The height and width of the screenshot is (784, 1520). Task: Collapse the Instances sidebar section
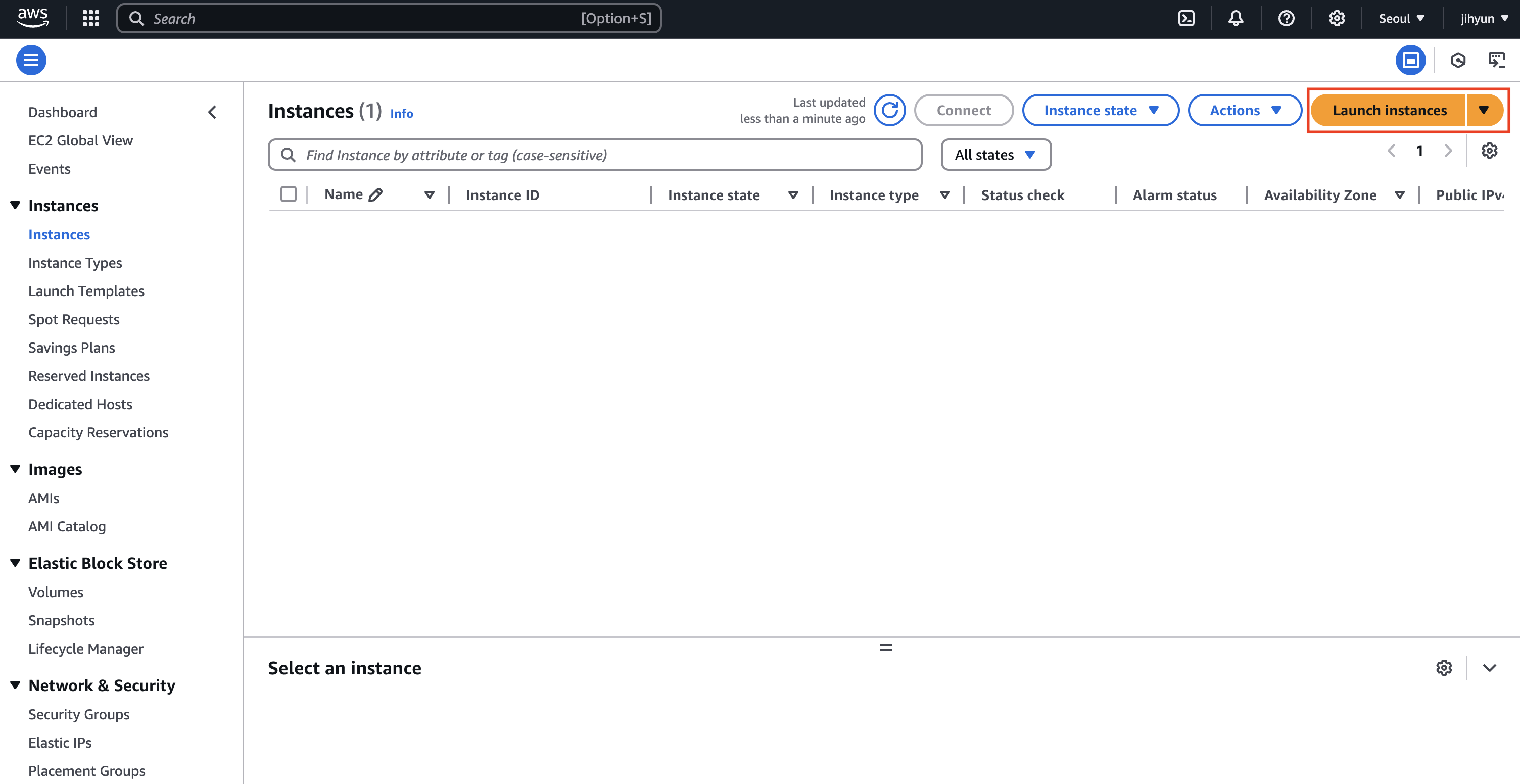(x=16, y=205)
